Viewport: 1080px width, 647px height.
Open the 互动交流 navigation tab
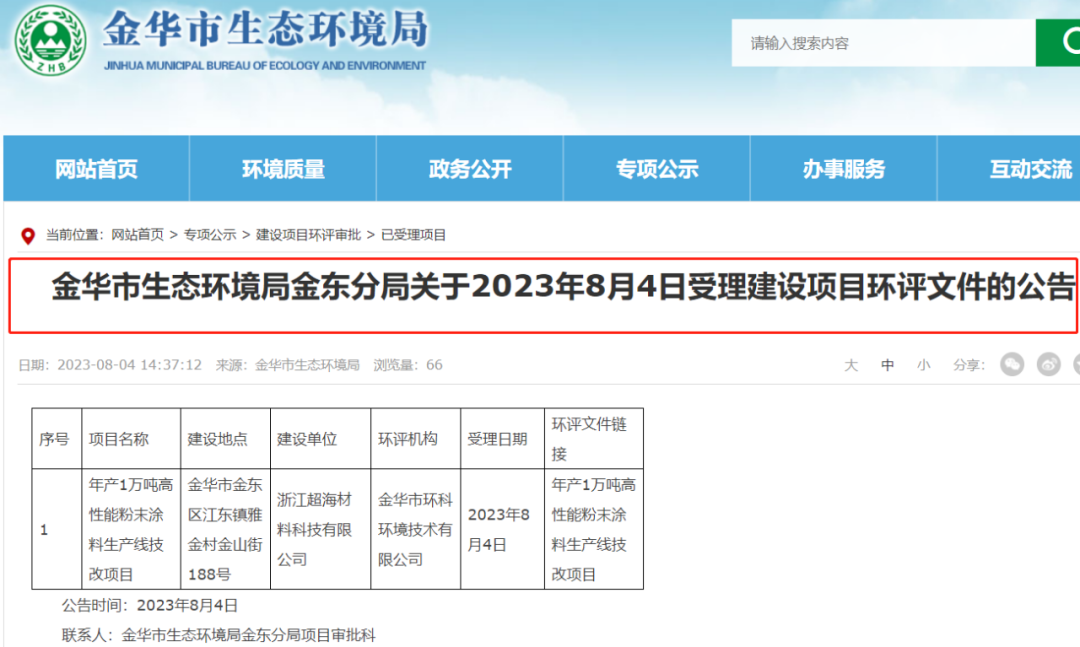click(1030, 170)
